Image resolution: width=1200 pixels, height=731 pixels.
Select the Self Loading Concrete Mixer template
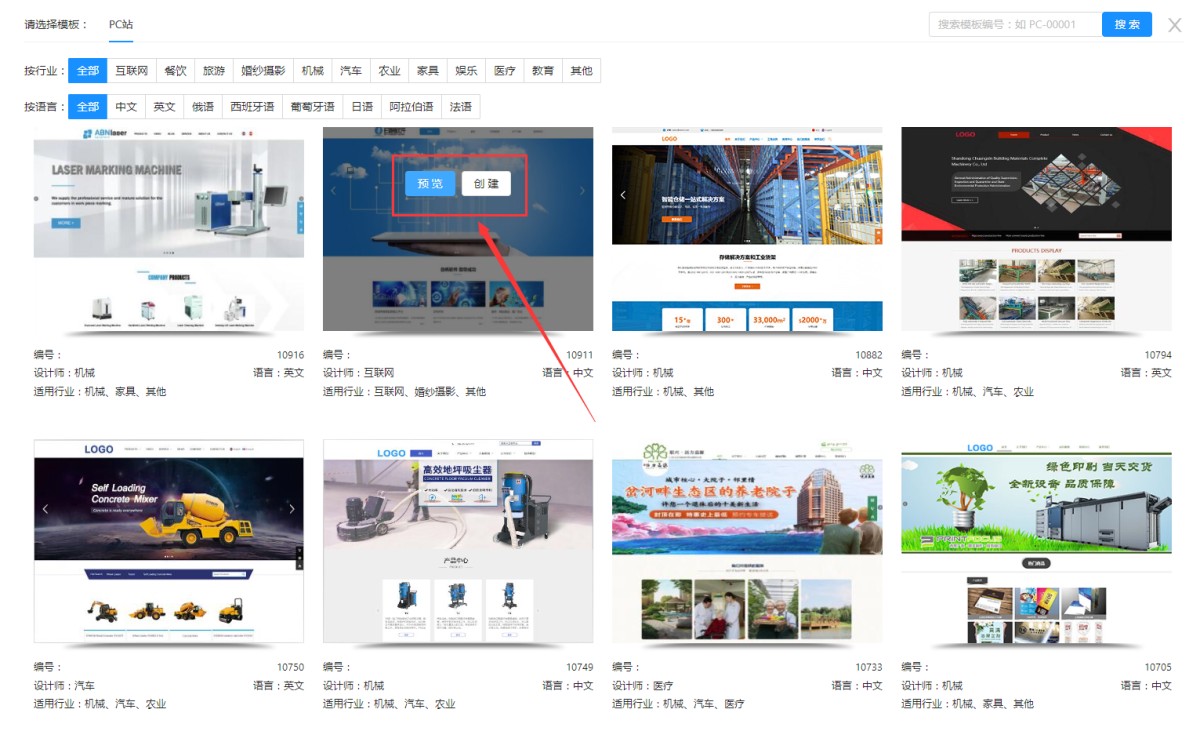pyautogui.click(x=168, y=540)
